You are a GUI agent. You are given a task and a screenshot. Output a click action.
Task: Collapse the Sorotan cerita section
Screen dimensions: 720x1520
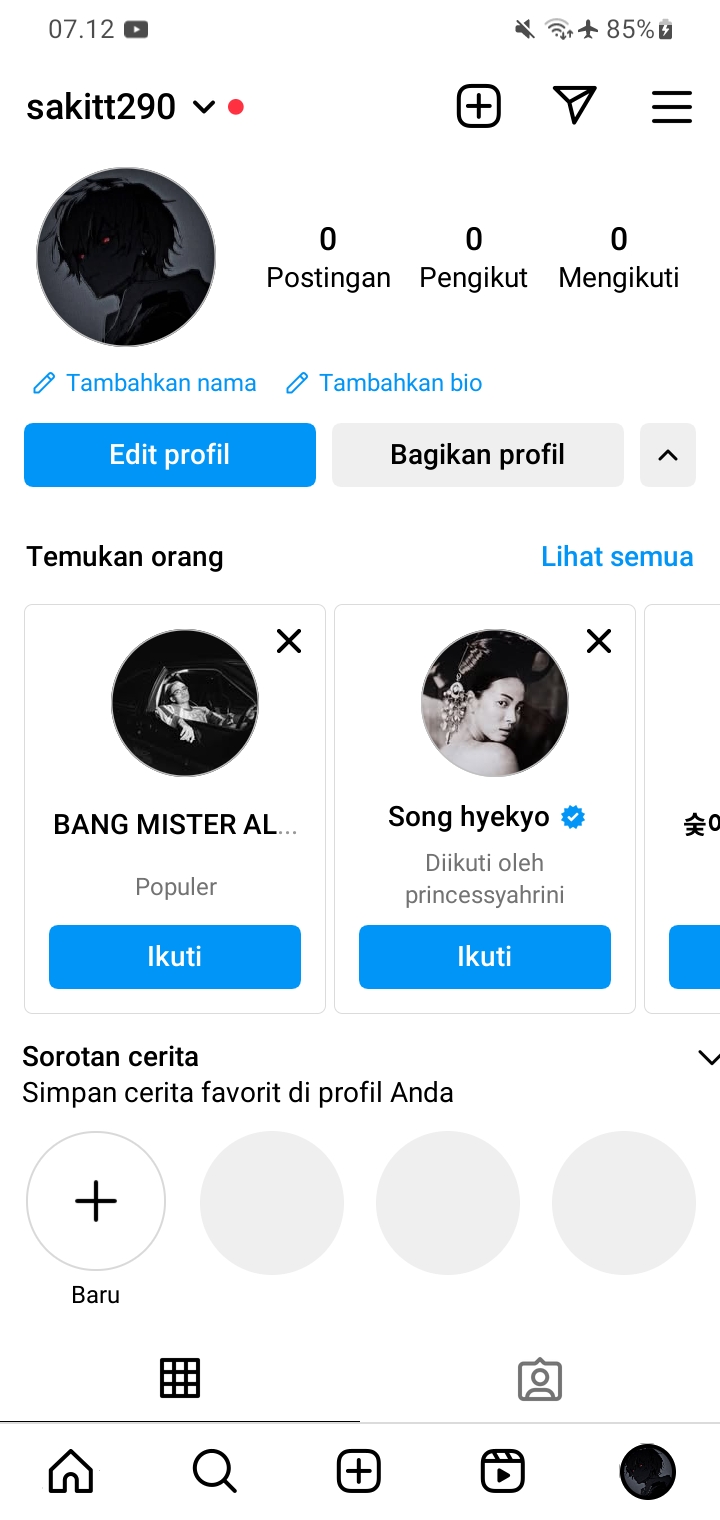707,1058
